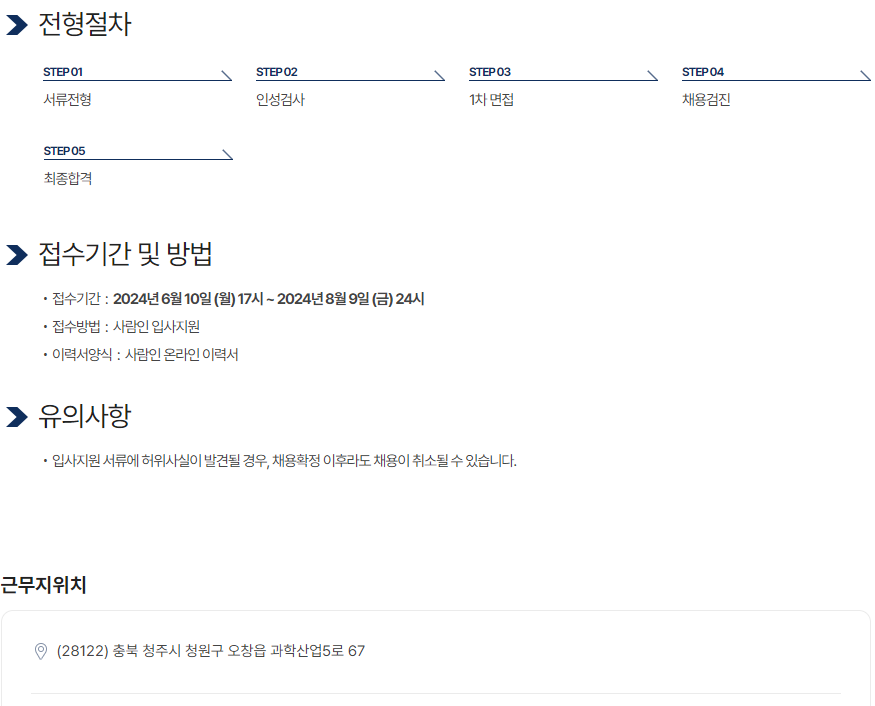Click the chevron icon beside 접수기간 및 방법

click(x=17, y=255)
